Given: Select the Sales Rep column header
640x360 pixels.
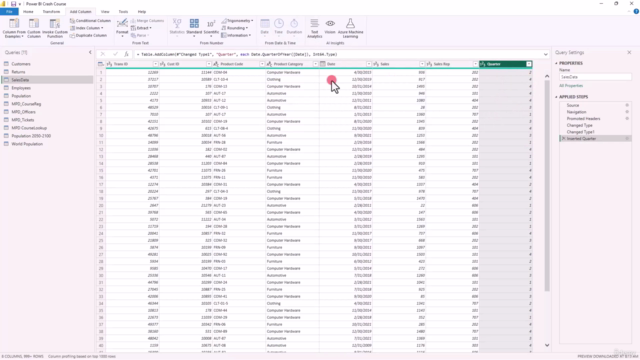Looking at the screenshot, I should click(x=452, y=64).
